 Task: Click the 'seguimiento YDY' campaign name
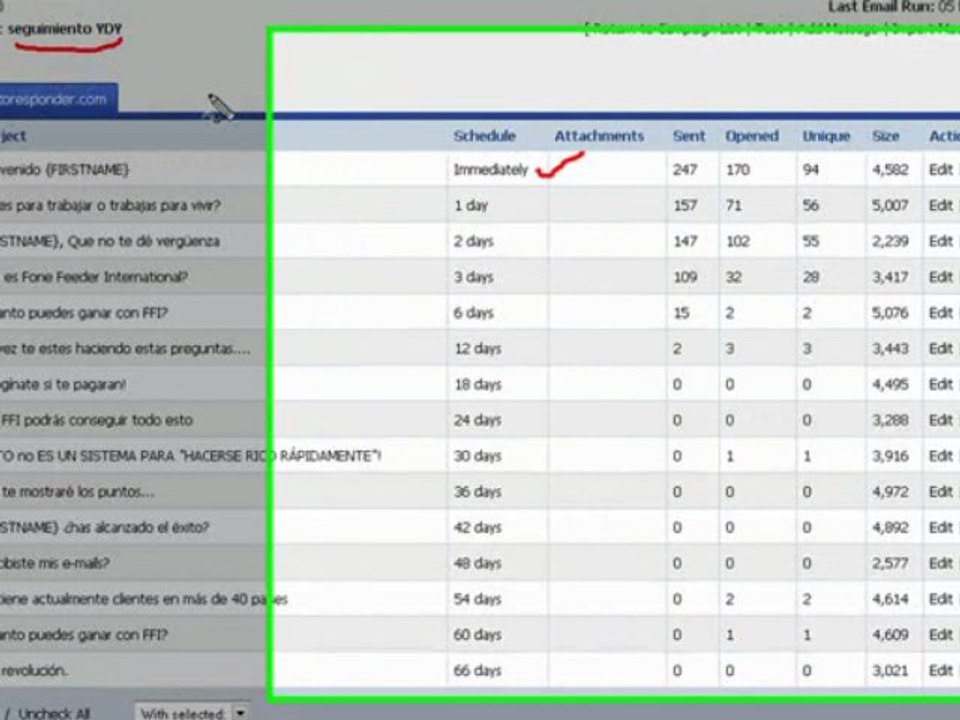click(x=65, y=29)
